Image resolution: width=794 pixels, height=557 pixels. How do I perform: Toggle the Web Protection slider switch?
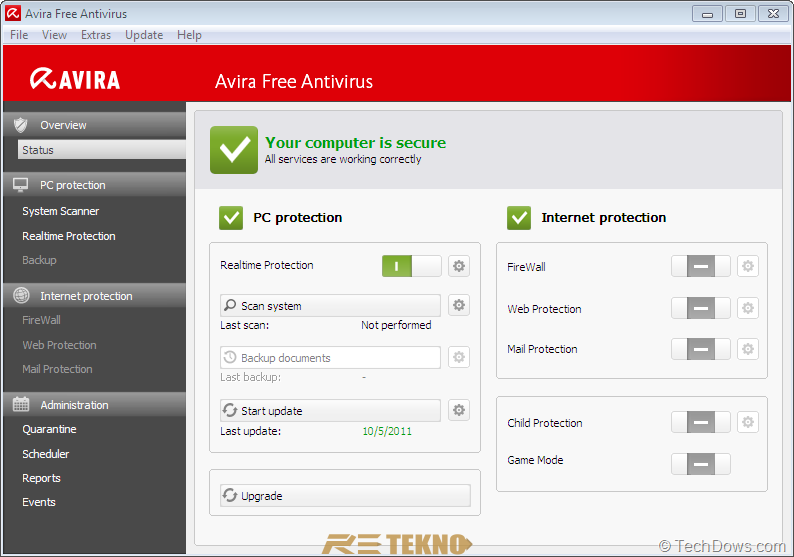tap(701, 308)
